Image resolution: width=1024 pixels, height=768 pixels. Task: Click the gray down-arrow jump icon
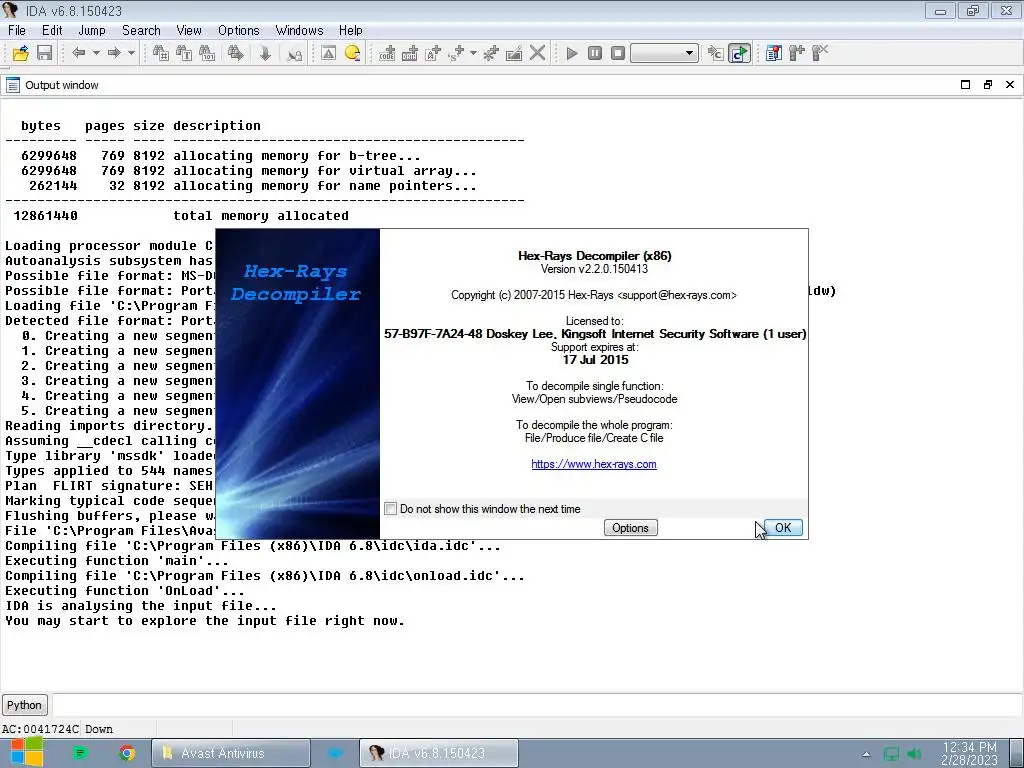tap(265, 54)
